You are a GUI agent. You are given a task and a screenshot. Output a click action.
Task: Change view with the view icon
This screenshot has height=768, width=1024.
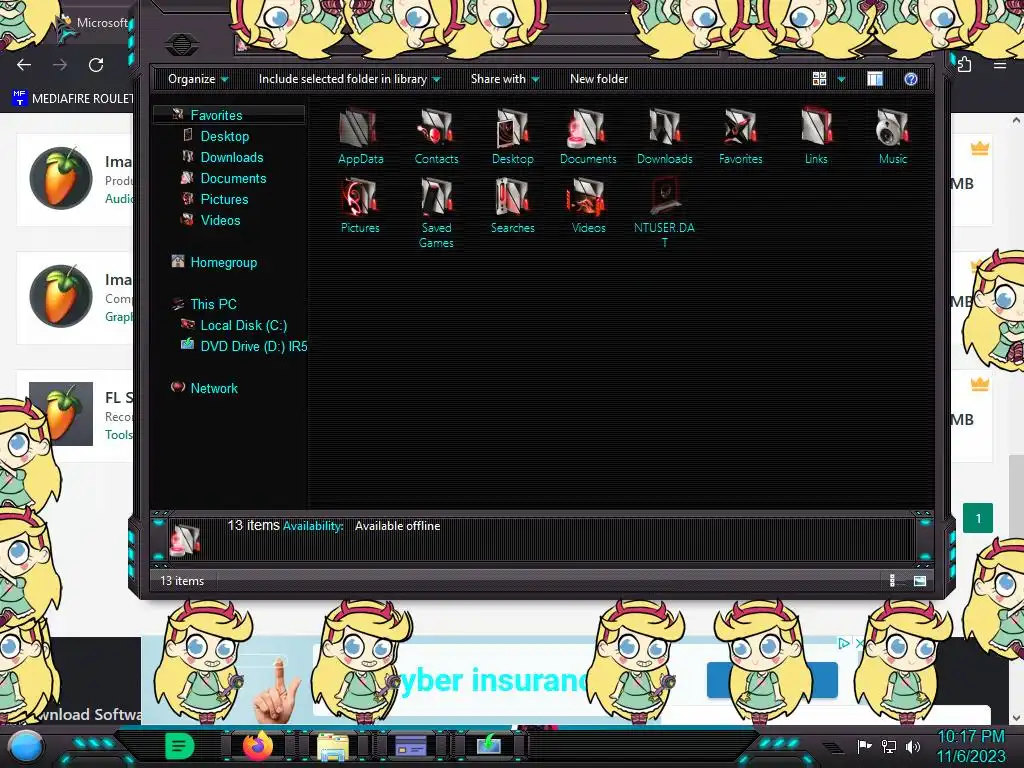click(x=819, y=79)
